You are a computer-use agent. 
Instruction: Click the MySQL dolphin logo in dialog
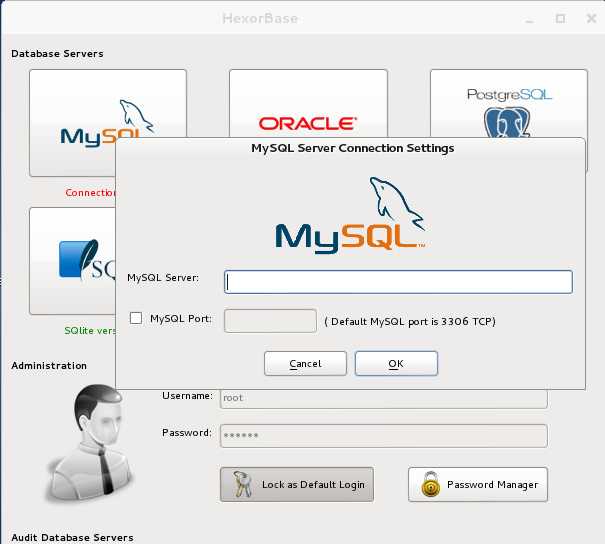point(351,215)
